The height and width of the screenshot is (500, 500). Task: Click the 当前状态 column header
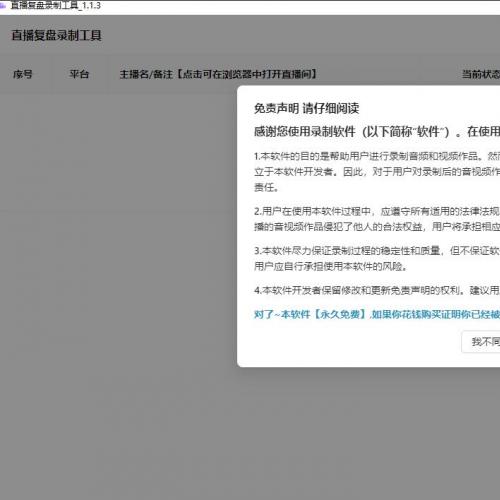[x=481, y=74]
